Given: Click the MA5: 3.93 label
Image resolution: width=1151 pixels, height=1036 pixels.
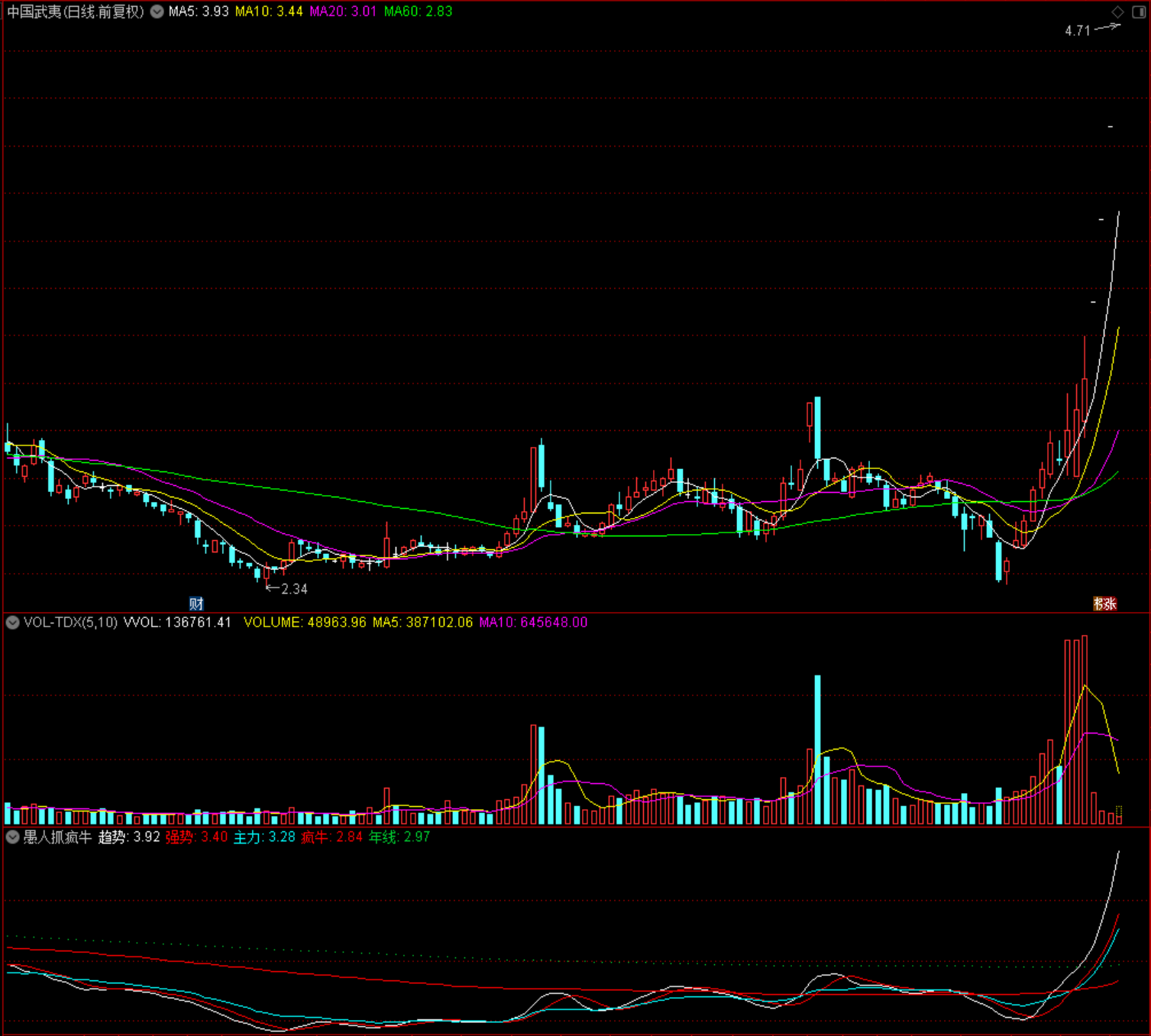Looking at the screenshot, I should point(199,11).
